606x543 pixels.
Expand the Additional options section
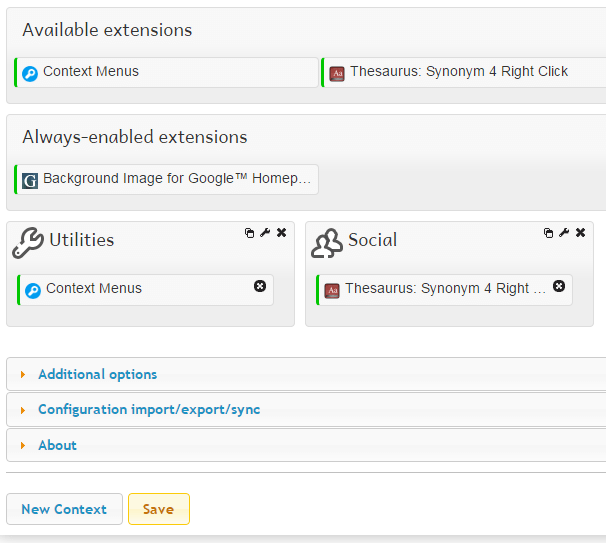pyautogui.click(x=97, y=374)
